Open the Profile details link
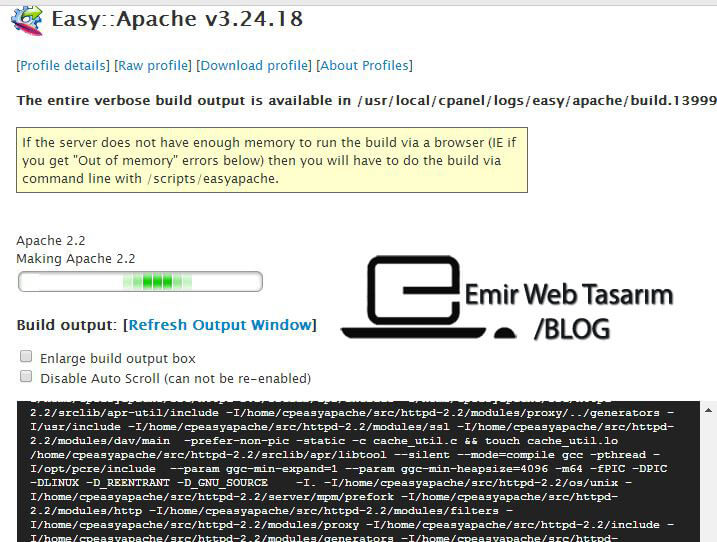This screenshot has width=717, height=542. pyautogui.click(x=63, y=65)
